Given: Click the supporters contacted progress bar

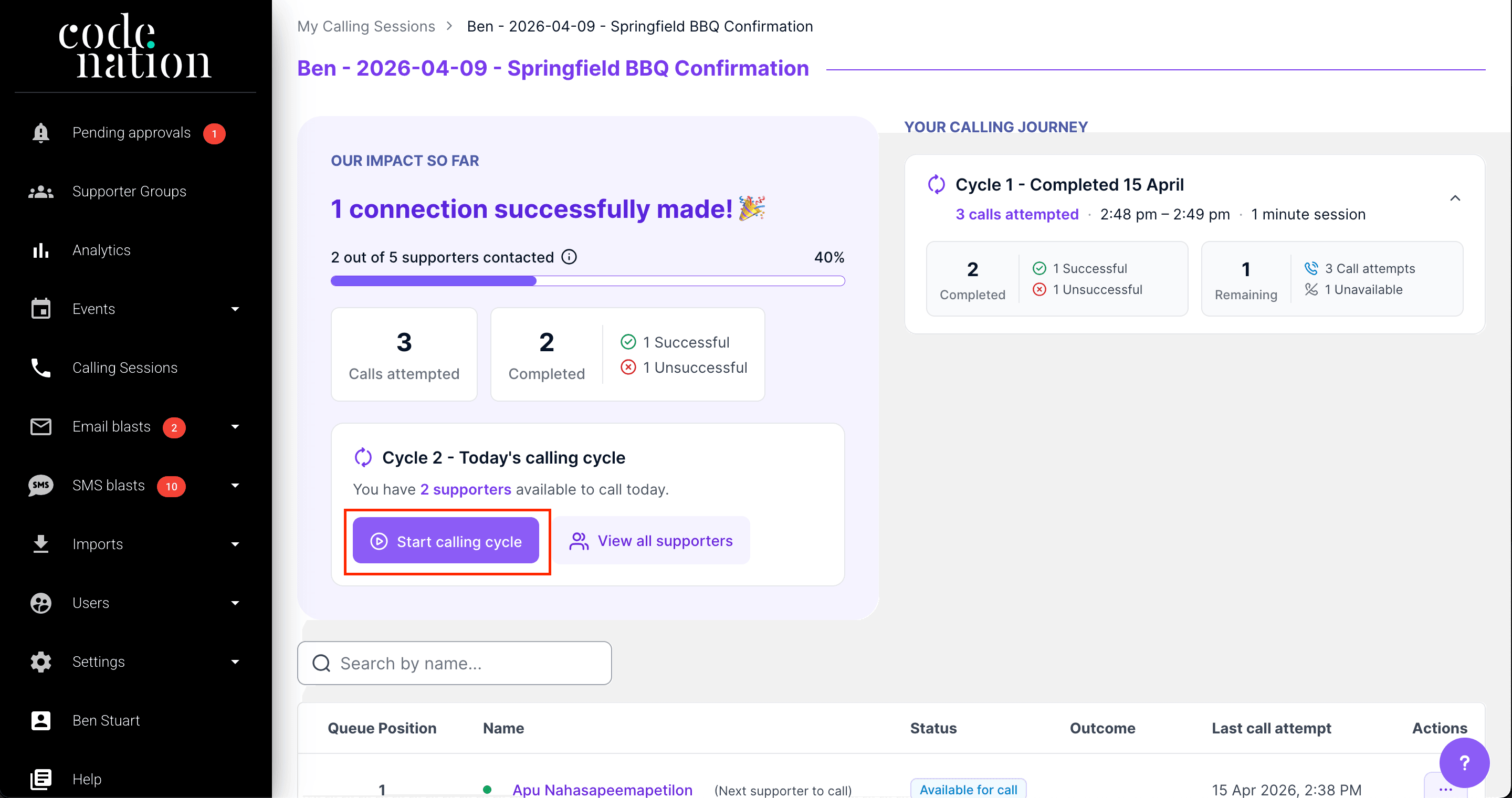Looking at the screenshot, I should click(587, 281).
